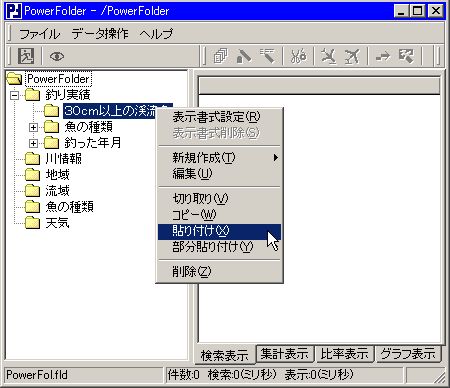Select the 釣り実績 tree item
Image resolution: width=450 pixels, height=388 pixels.
[x=68, y=95]
